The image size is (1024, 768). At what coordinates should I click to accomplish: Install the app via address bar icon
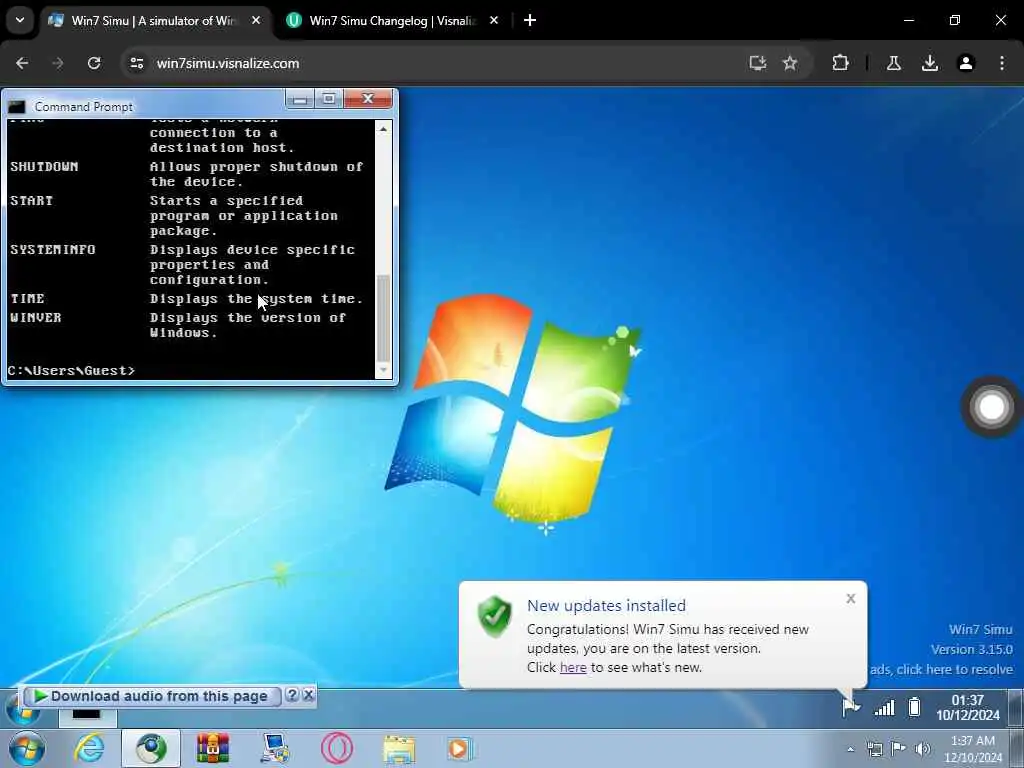coord(758,63)
